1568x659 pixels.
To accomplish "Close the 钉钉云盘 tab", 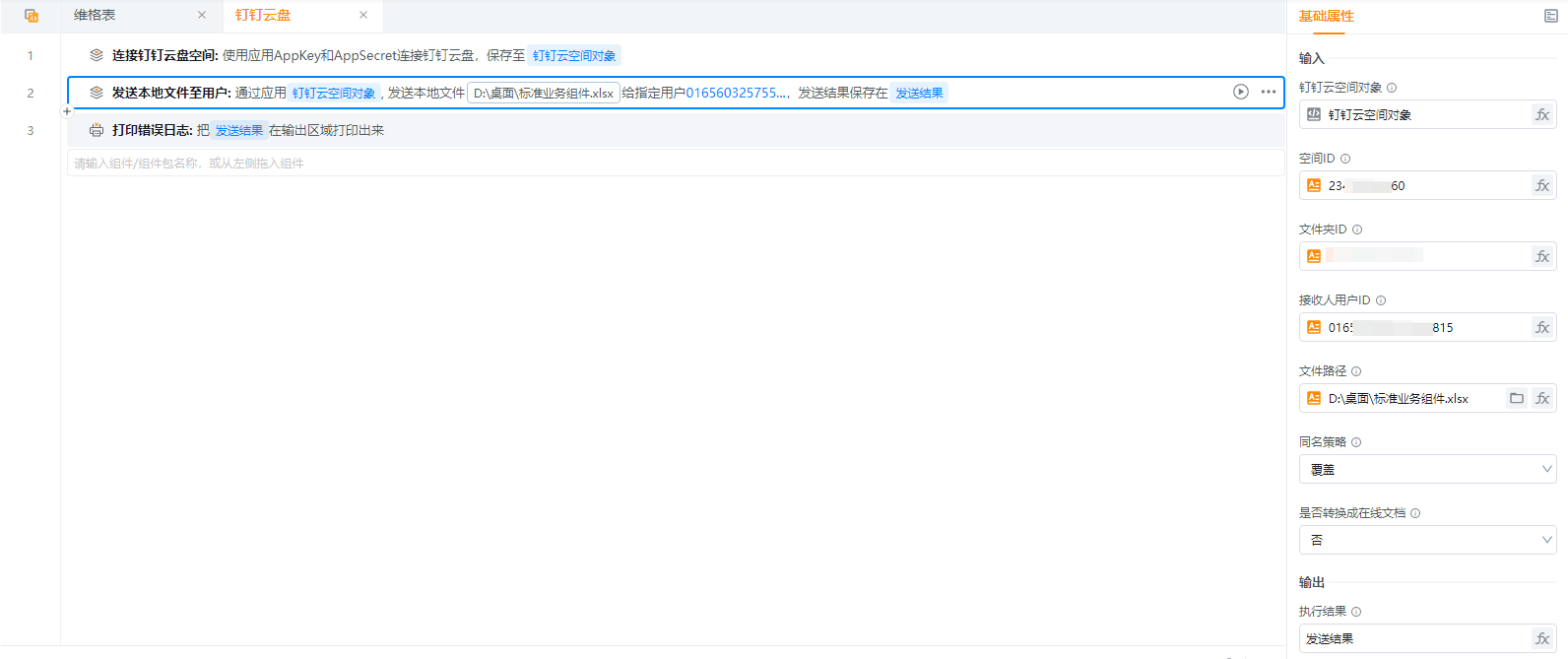I will coord(363,16).
